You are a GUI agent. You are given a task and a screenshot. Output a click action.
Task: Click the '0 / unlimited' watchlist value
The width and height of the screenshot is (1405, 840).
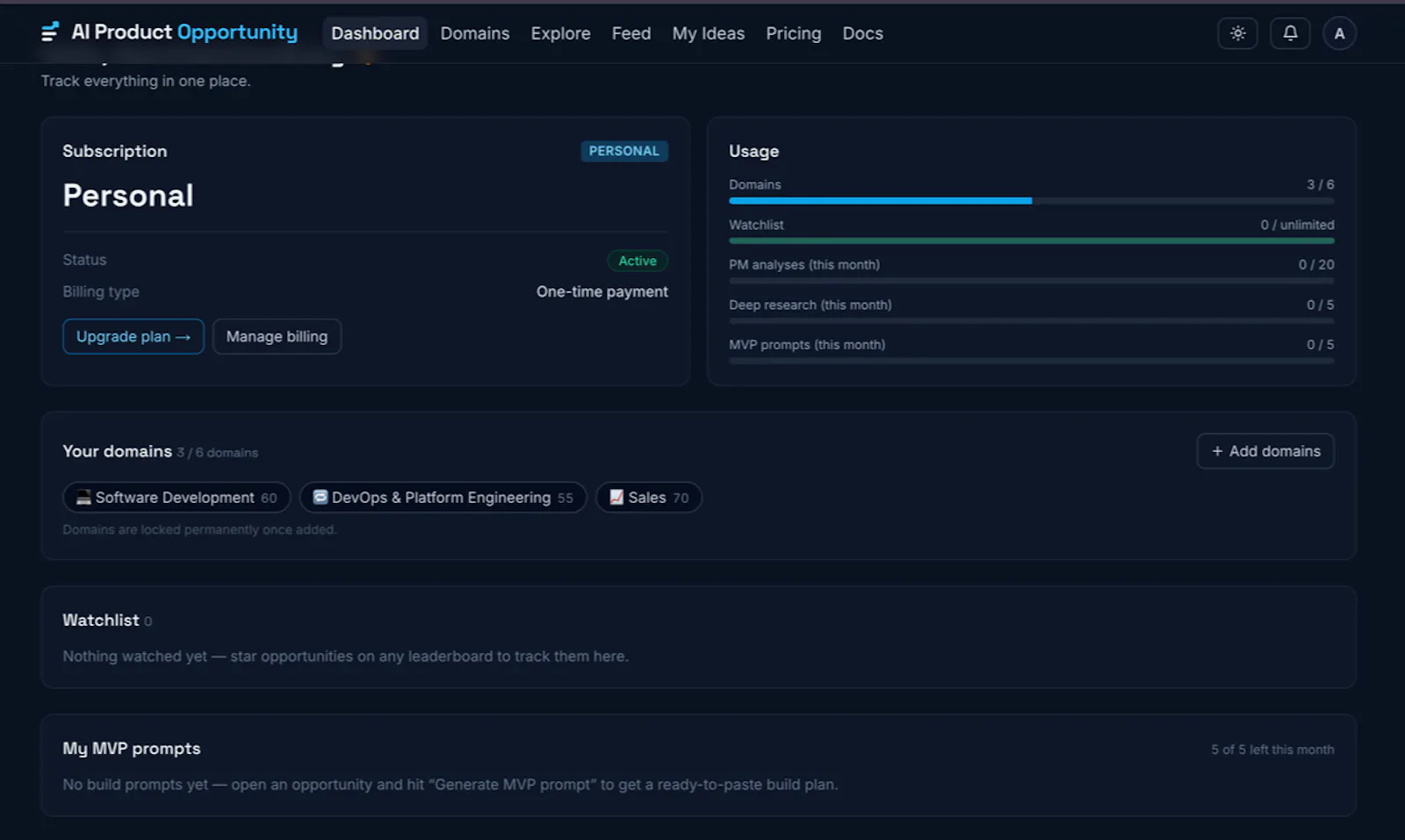tap(1297, 225)
